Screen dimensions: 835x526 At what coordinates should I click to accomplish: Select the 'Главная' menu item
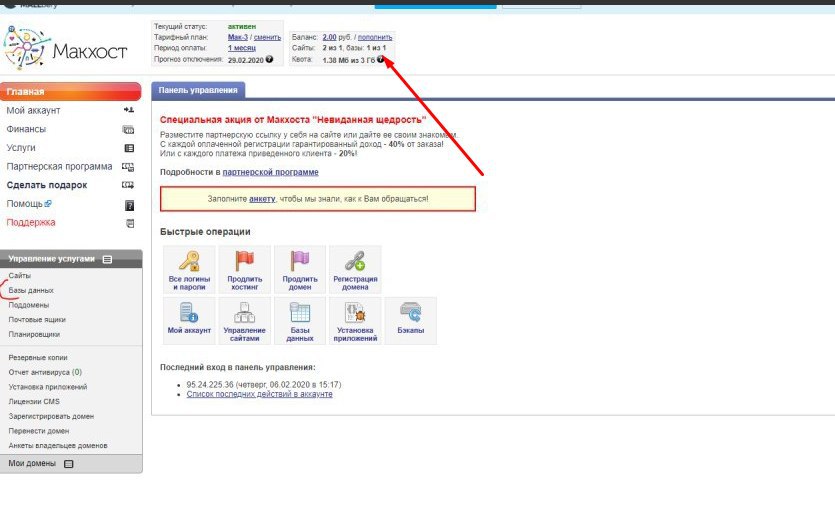[70, 92]
